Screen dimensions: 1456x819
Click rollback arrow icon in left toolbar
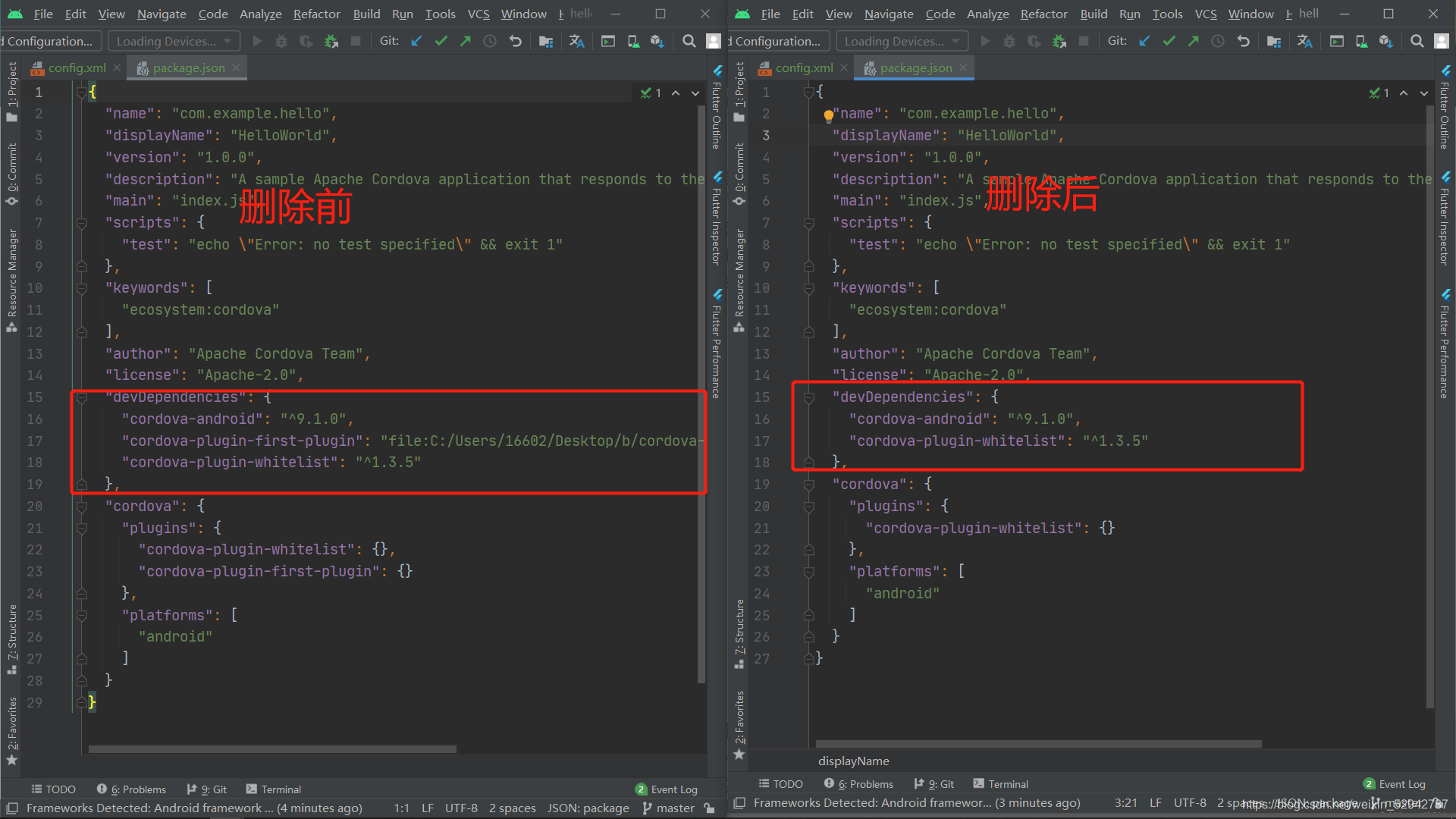coord(516,41)
